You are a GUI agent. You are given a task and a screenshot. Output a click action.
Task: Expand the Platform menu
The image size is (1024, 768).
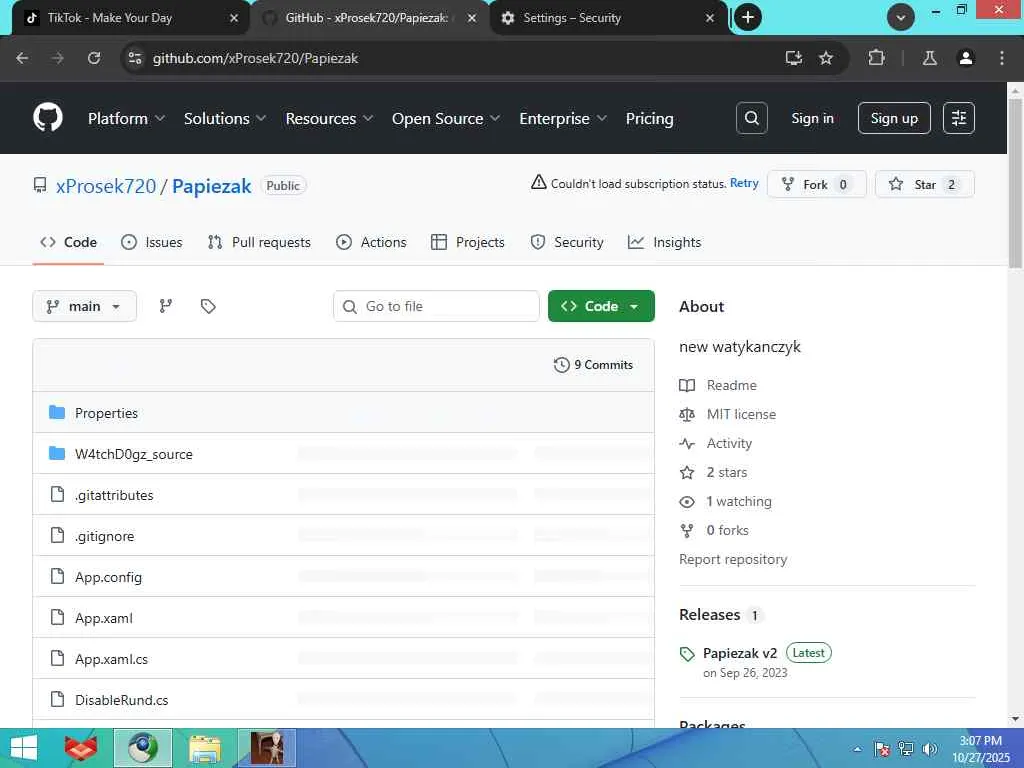pyautogui.click(x=127, y=118)
